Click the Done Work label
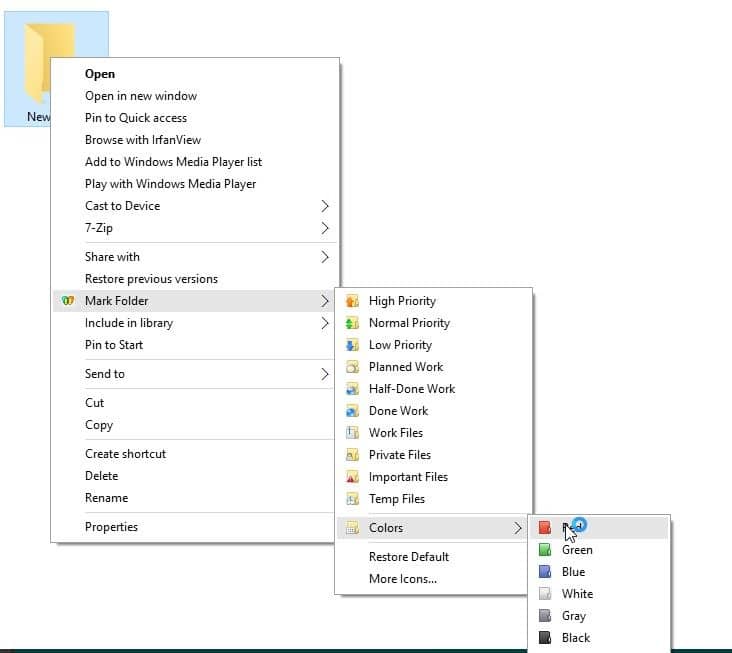Viewport: 732px width, 653px height. [399, 411]
